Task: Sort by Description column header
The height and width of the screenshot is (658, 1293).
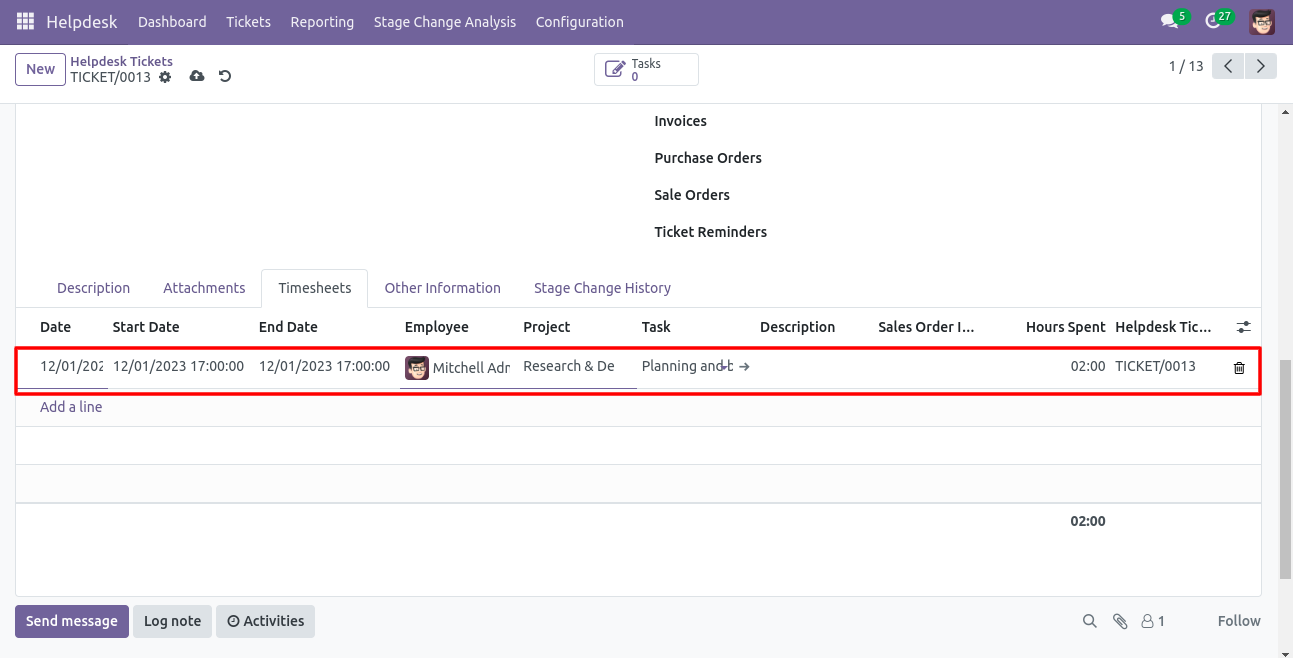Action: click(797, 327)
